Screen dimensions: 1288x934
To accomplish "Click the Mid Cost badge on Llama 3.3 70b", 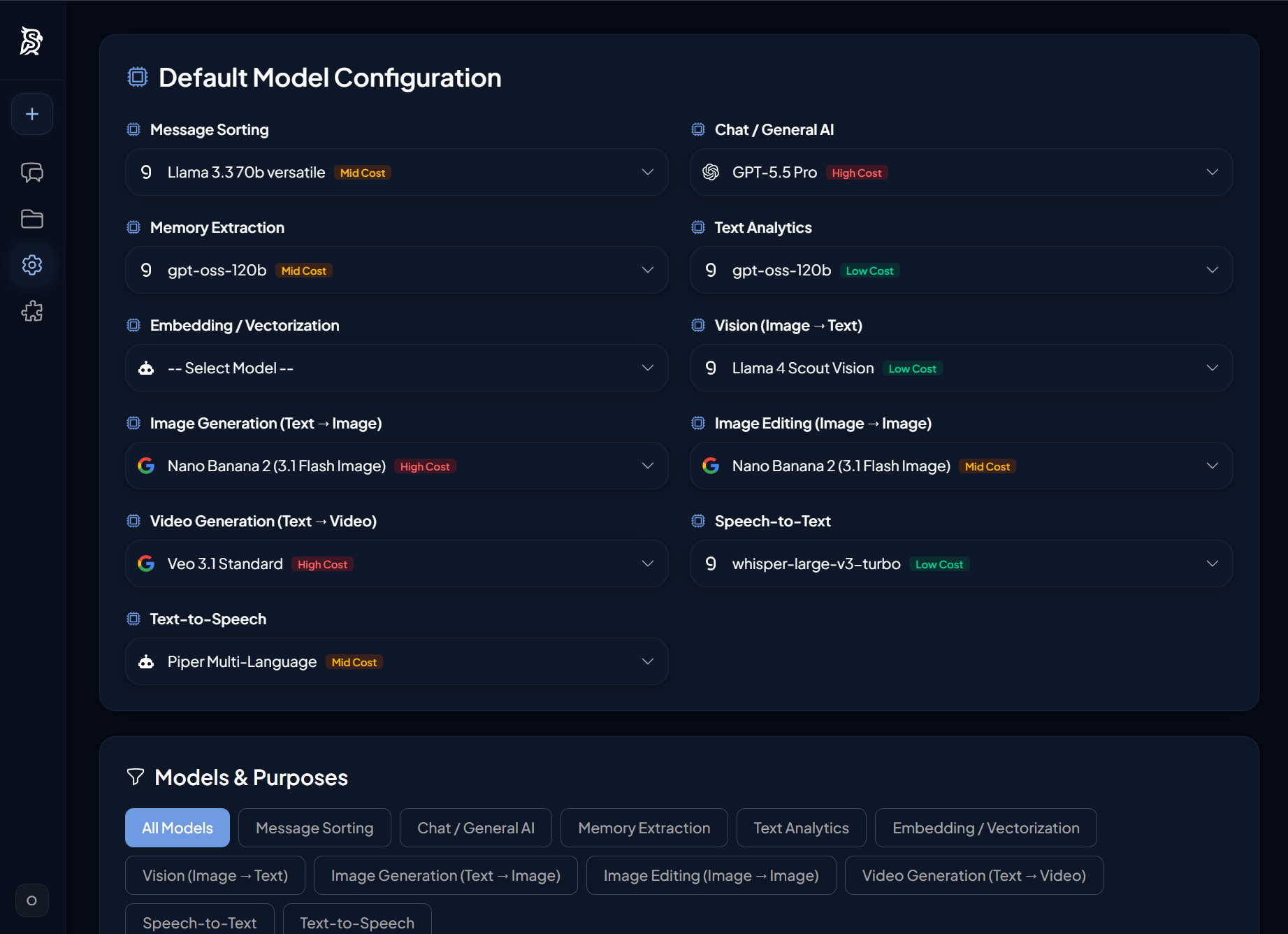I will coord(363,173).
